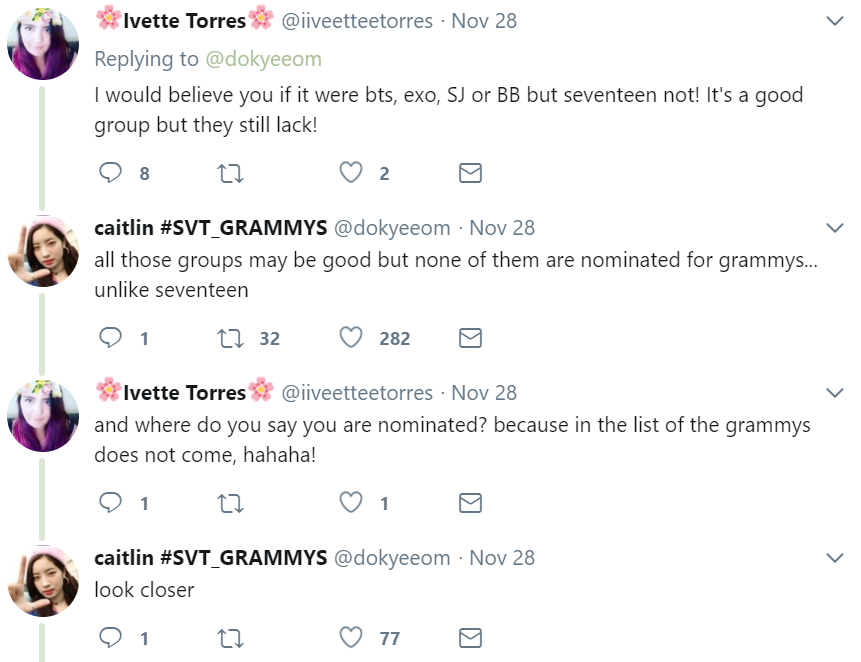This screenshot has width=861, height=662.
Task: Click the @dokyeeom mention in Replying to
Action: [263, 59]
